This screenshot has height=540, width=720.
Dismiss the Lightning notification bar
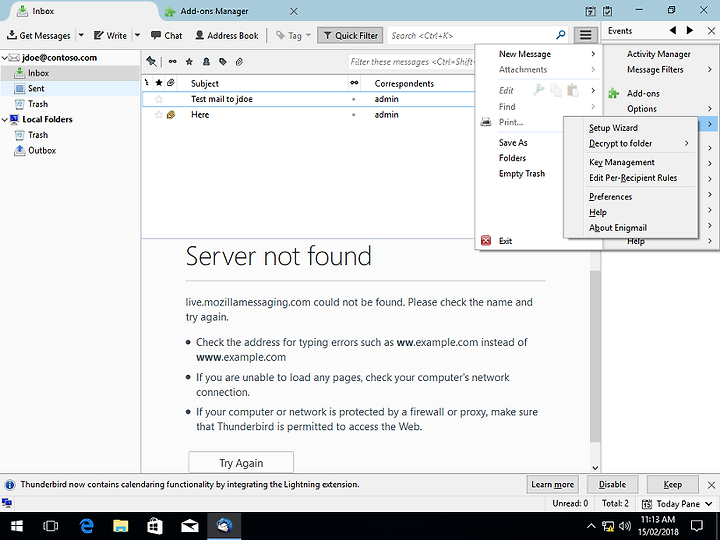click(711, 484)
